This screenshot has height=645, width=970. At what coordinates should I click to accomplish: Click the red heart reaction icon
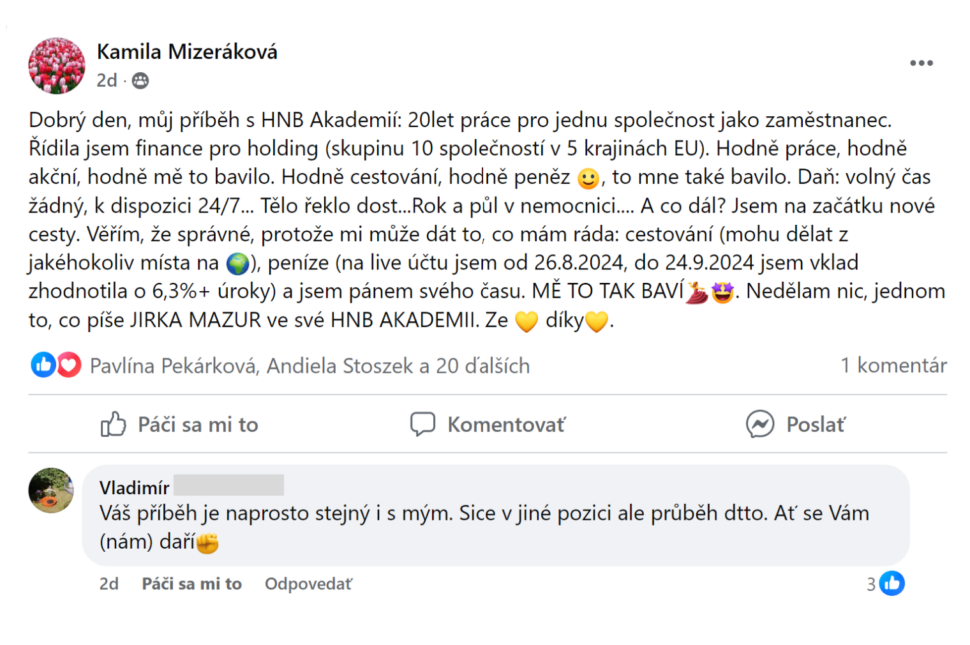point(68,366)
